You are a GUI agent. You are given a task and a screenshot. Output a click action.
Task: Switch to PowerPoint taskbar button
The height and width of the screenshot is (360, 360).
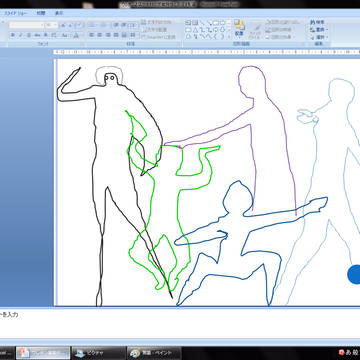click(x=43, y=353)
